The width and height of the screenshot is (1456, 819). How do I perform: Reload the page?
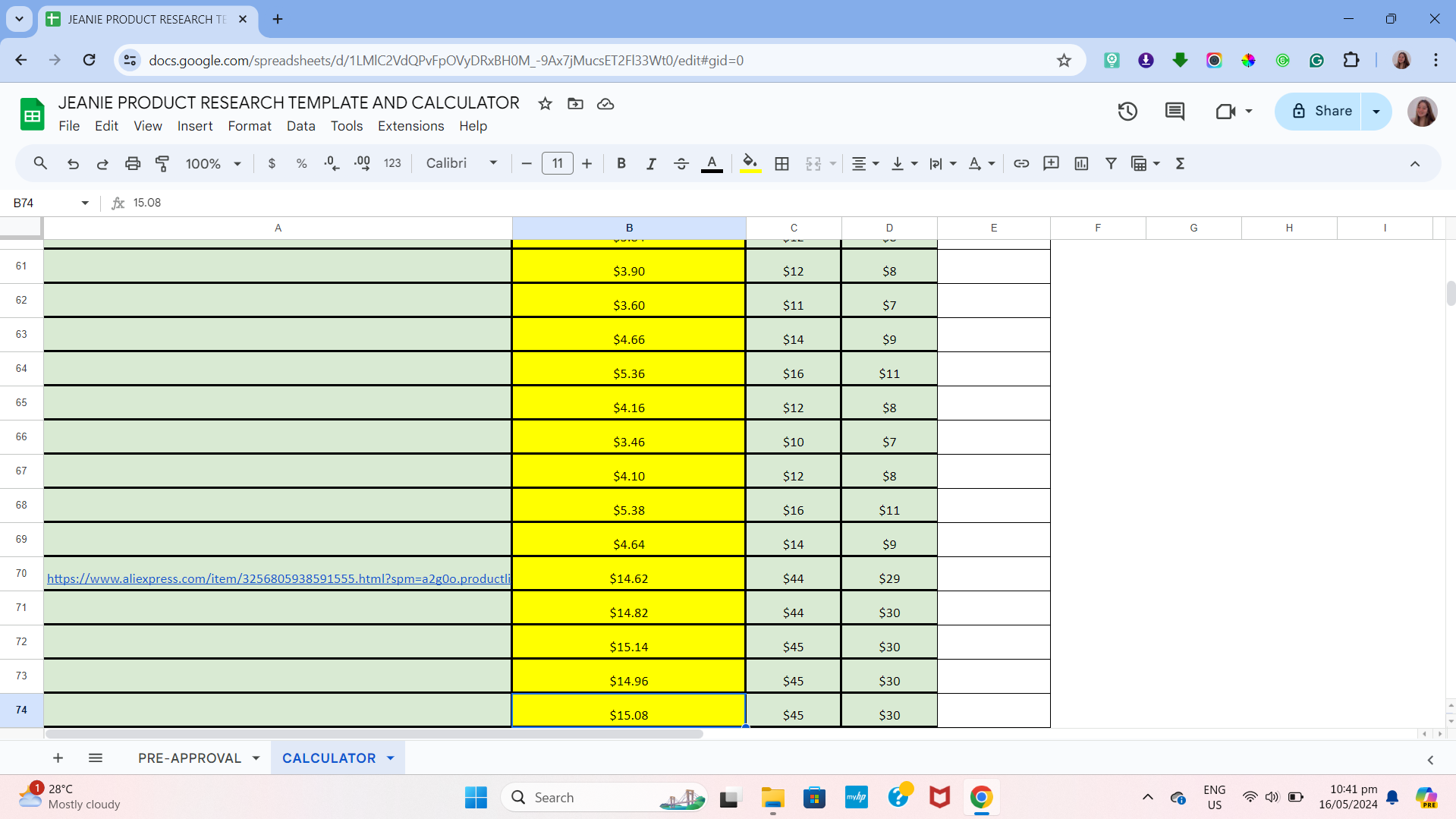point(89,60)
